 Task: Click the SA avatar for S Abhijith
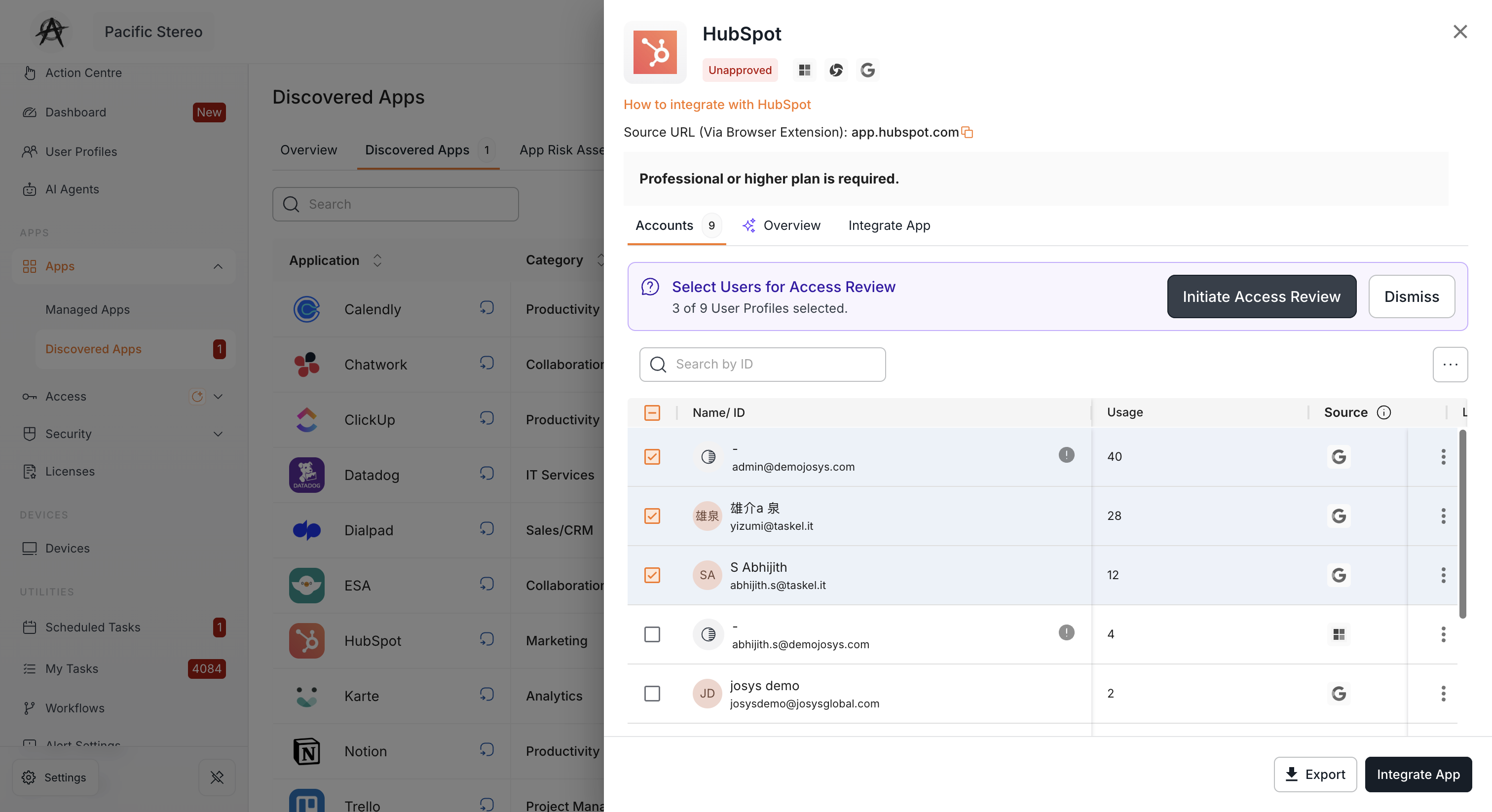click(707, 575)
